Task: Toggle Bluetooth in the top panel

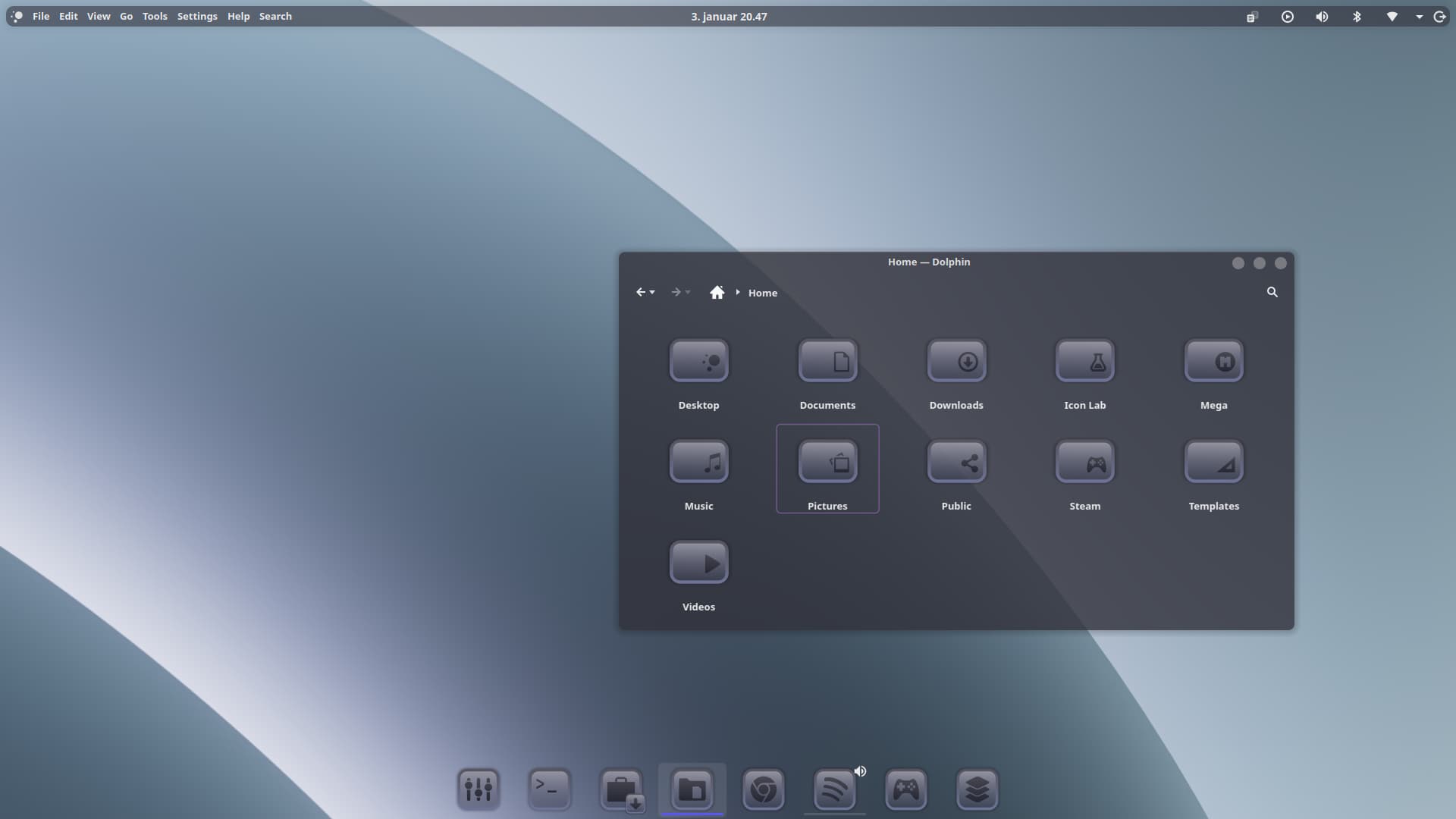Action: click(x=1357, y=17)
